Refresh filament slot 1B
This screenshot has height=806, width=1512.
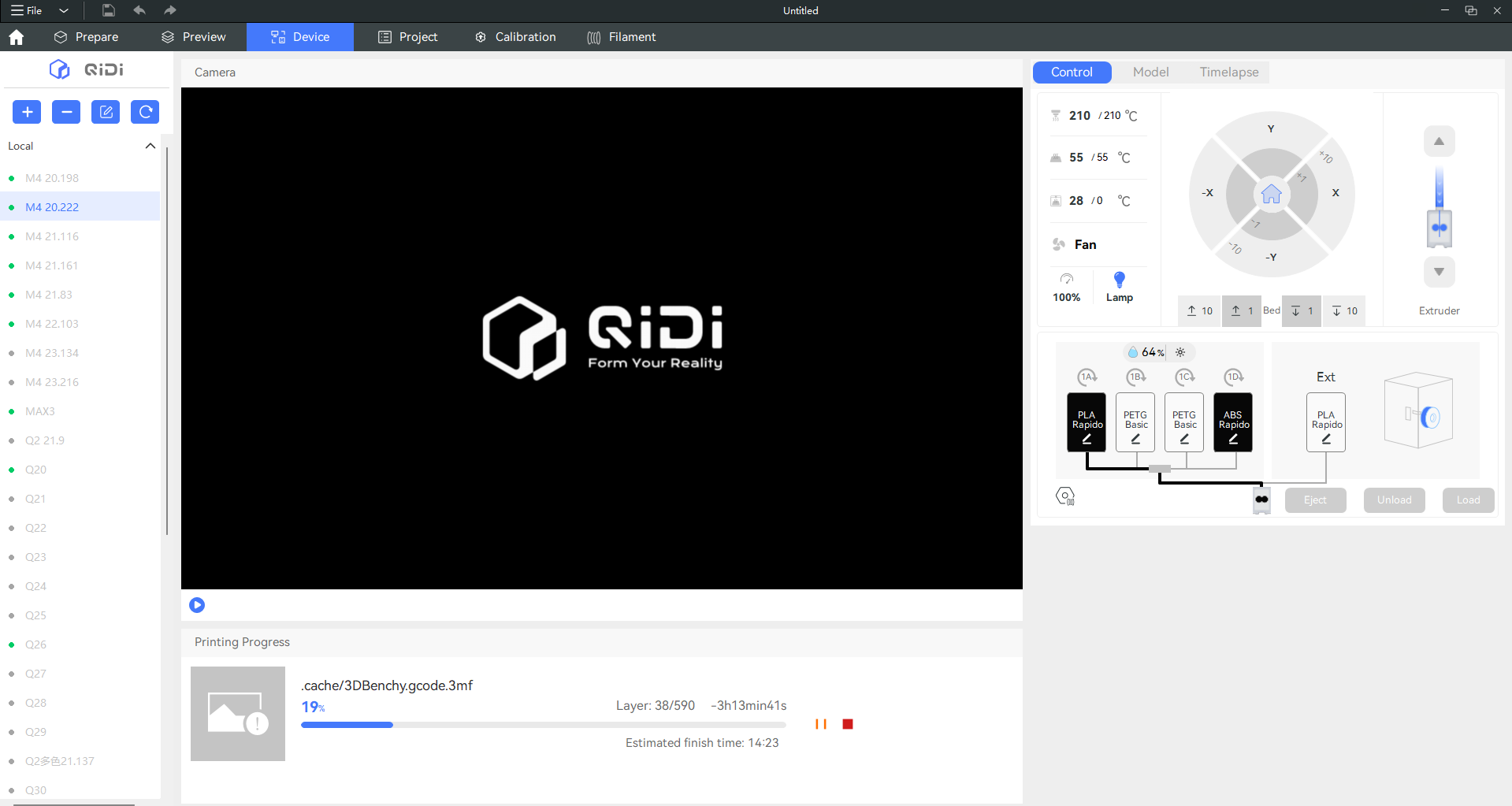1136,377
